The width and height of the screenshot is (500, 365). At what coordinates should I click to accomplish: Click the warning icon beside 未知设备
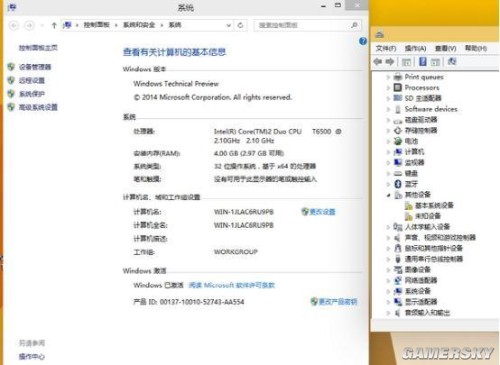pos(409,216)
